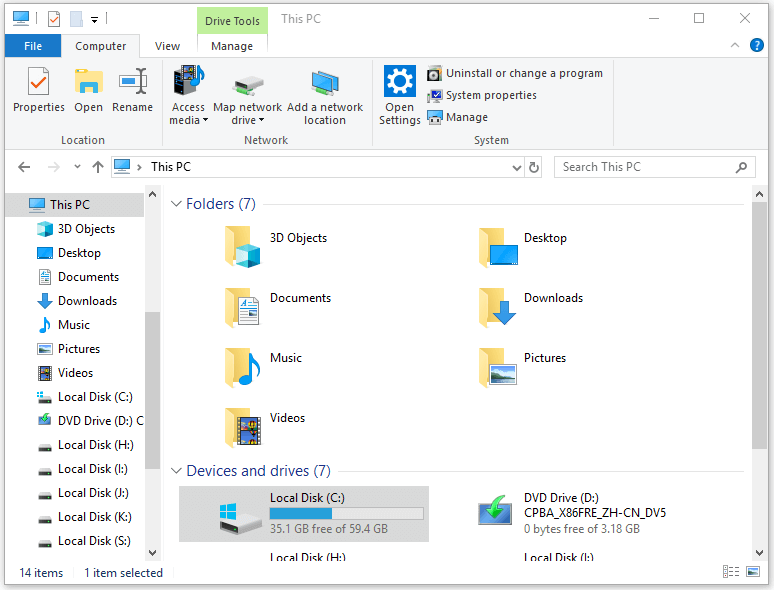Click Add a network location icon
The image size is (774, 590).
coord(325,83)
